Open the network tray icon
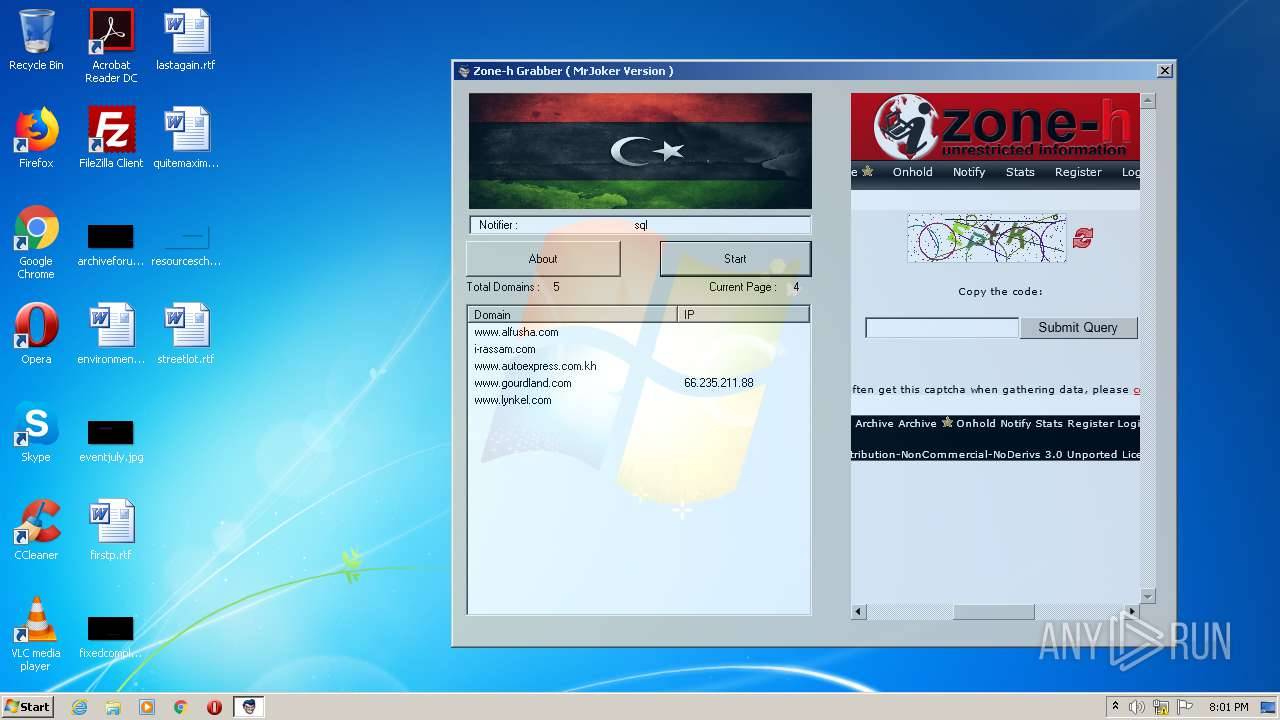Screen dimensions: 1280x720 1161,707
